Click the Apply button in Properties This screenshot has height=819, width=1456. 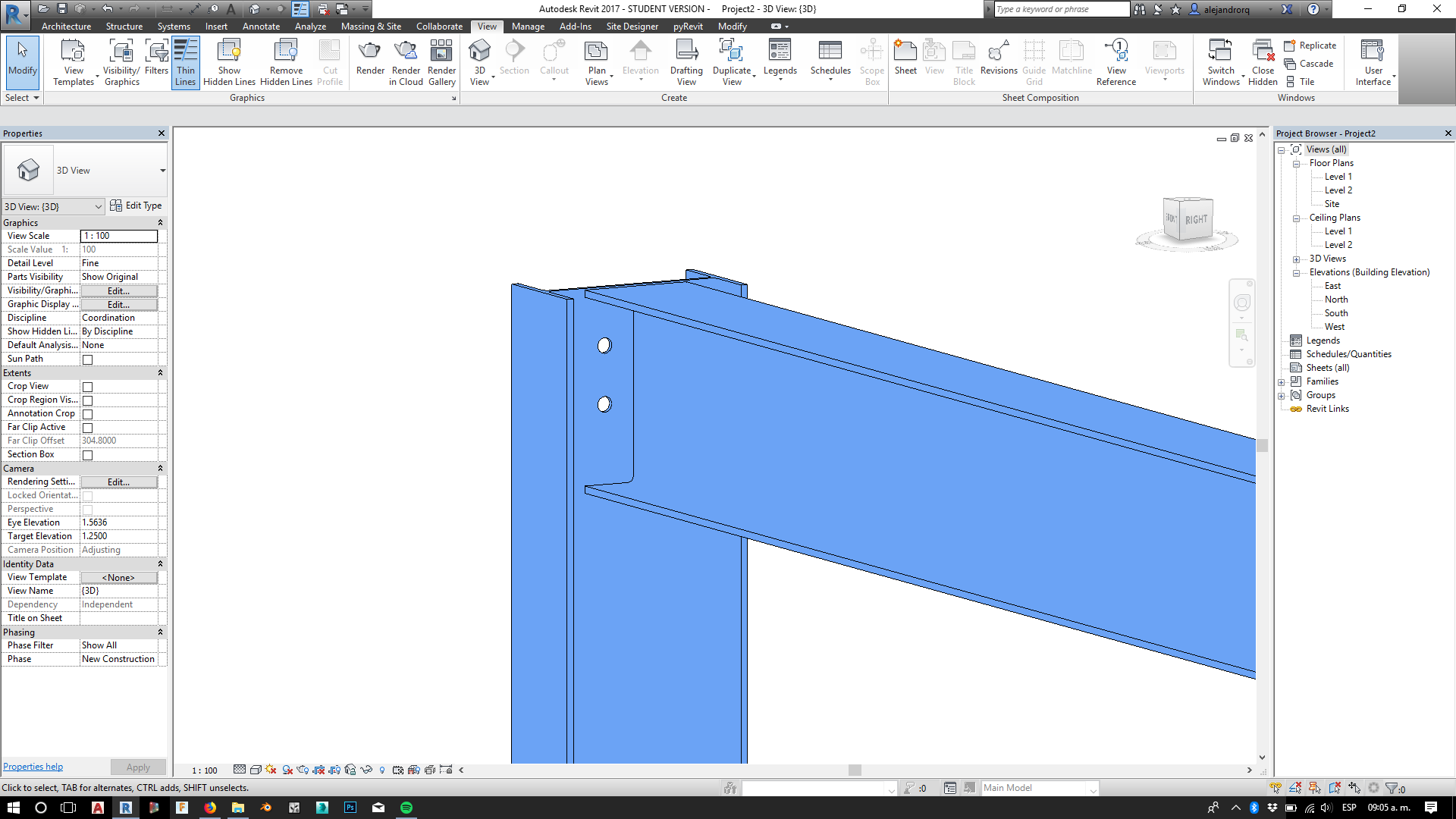[137, 766]
